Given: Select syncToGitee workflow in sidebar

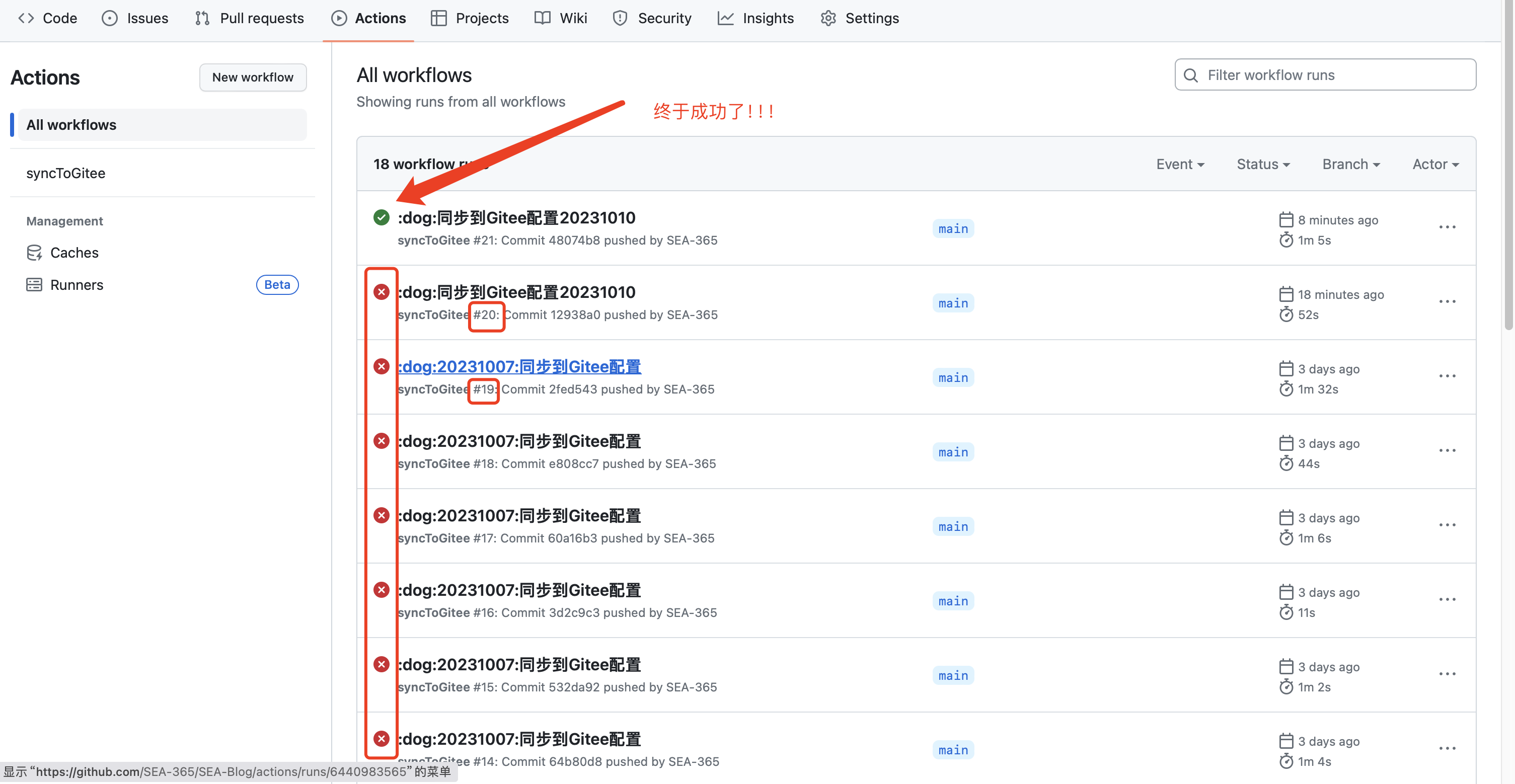Looking at the screenshot, I should coord(66,173).
